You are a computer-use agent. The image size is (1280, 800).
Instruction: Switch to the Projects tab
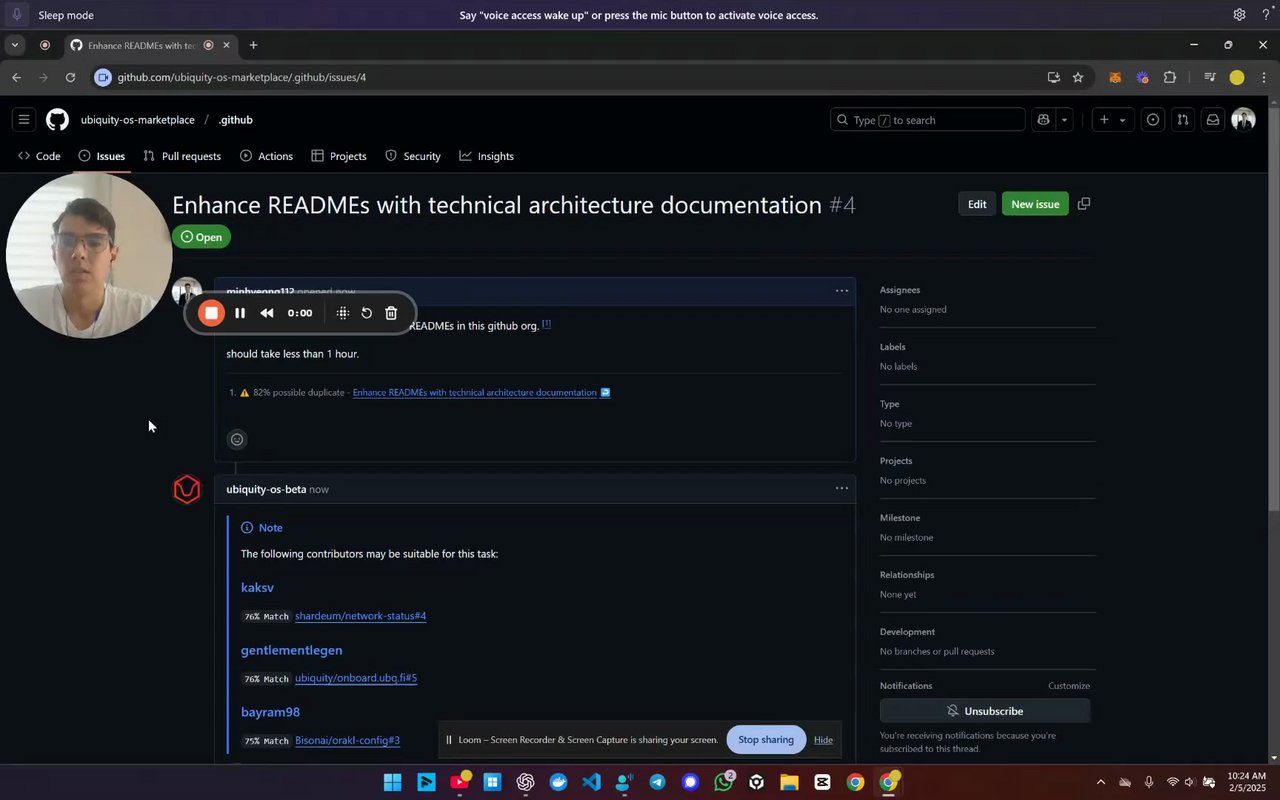[x=339, y=156]
